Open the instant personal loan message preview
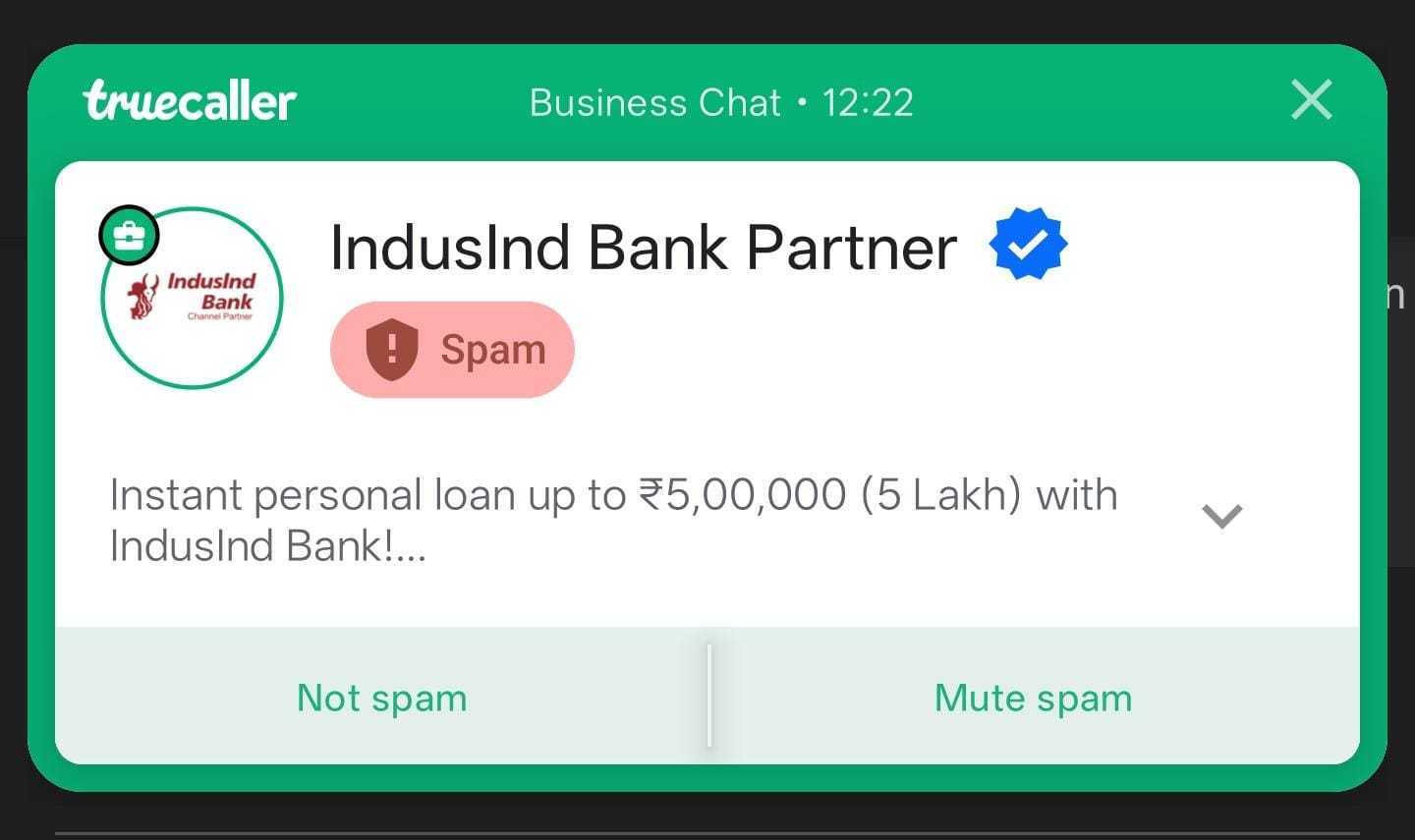This screenshot has height=840, width=1415. 614,520
